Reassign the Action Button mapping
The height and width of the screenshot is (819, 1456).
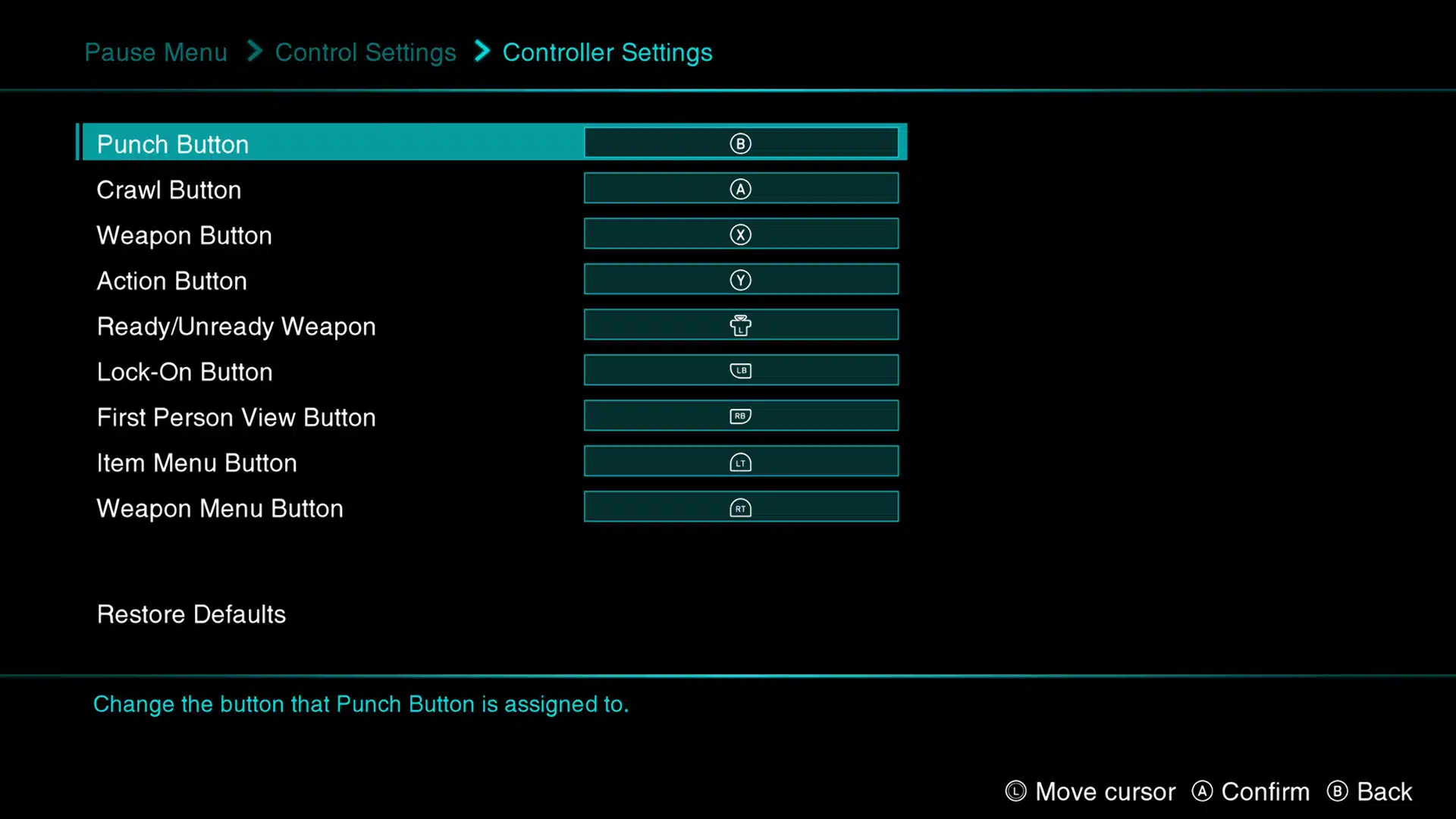[740, 280]
